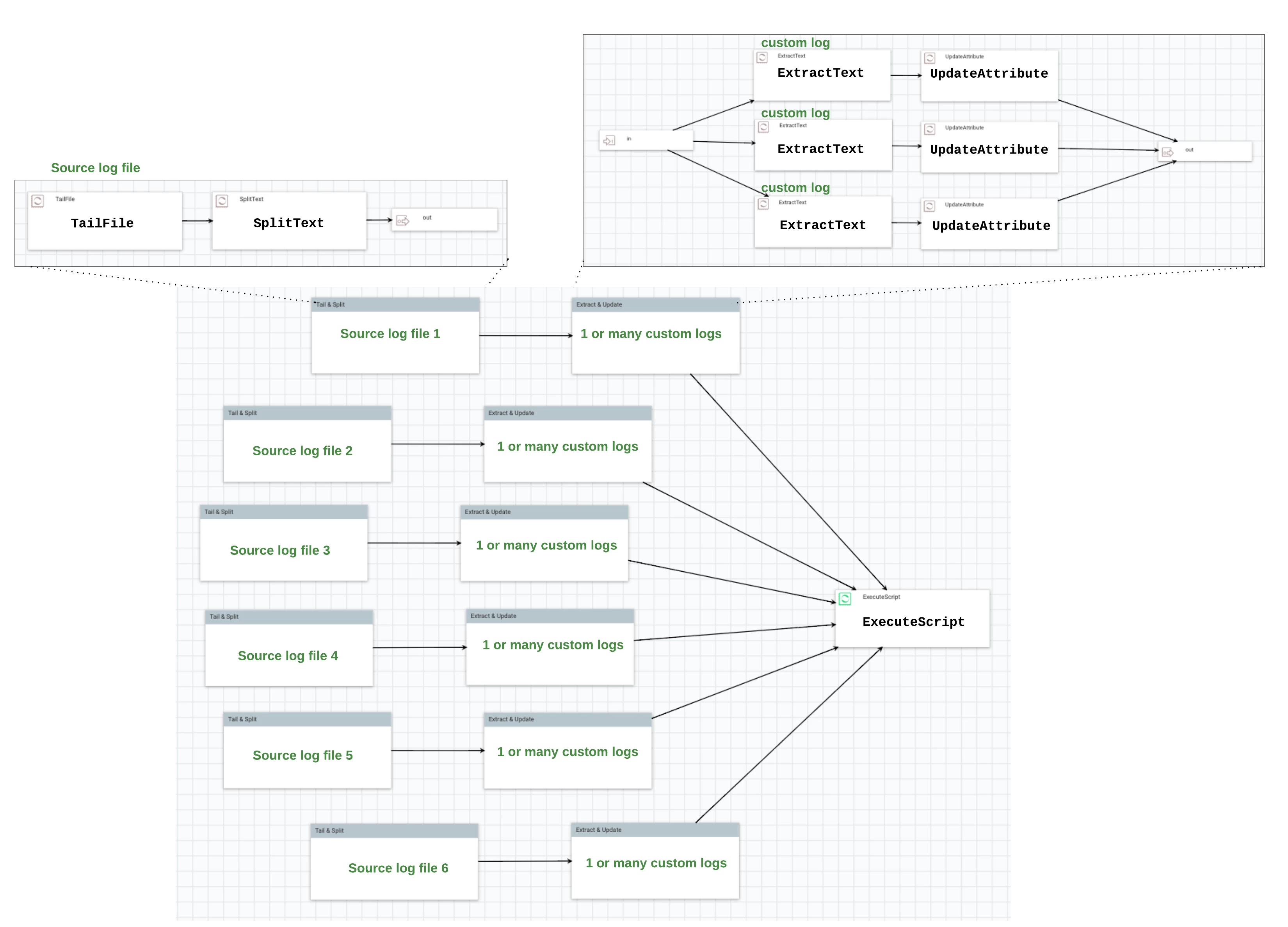The image size is (1288, 927).
Task: Click the 'in' port label
Action: click(x=629, y=139)
